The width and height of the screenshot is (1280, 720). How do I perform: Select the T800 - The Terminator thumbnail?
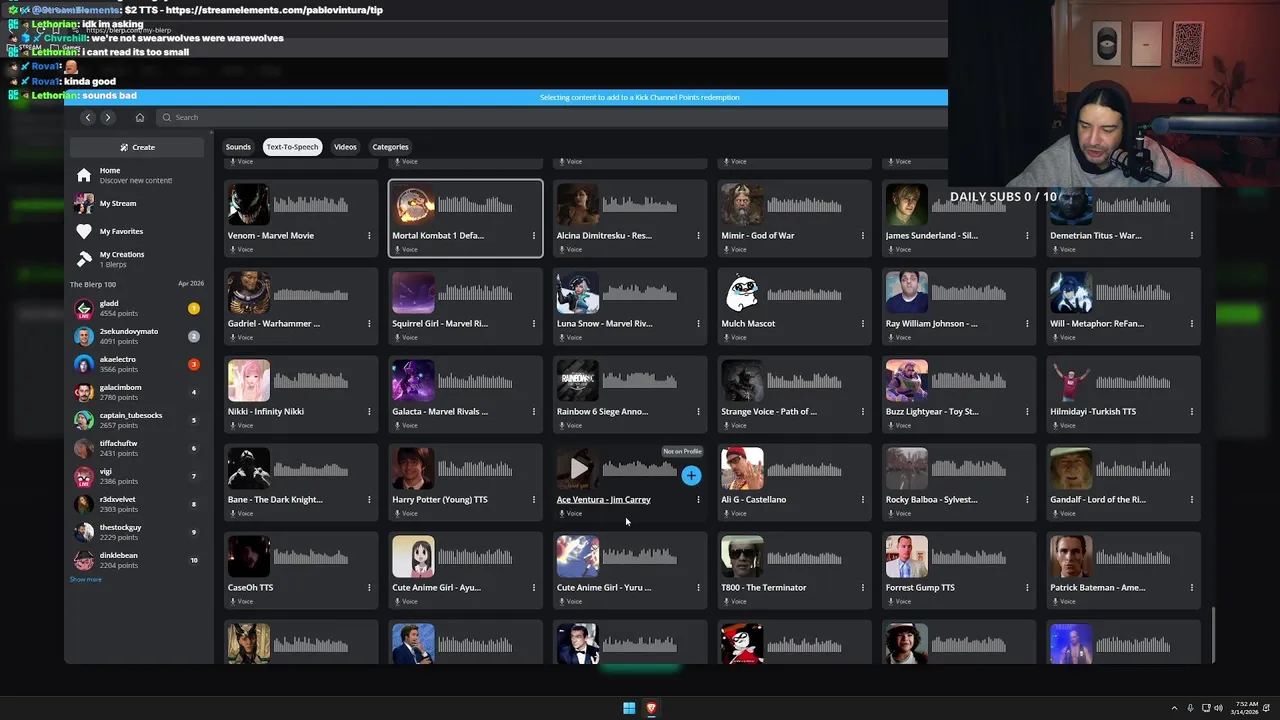[x=742, y=557]
